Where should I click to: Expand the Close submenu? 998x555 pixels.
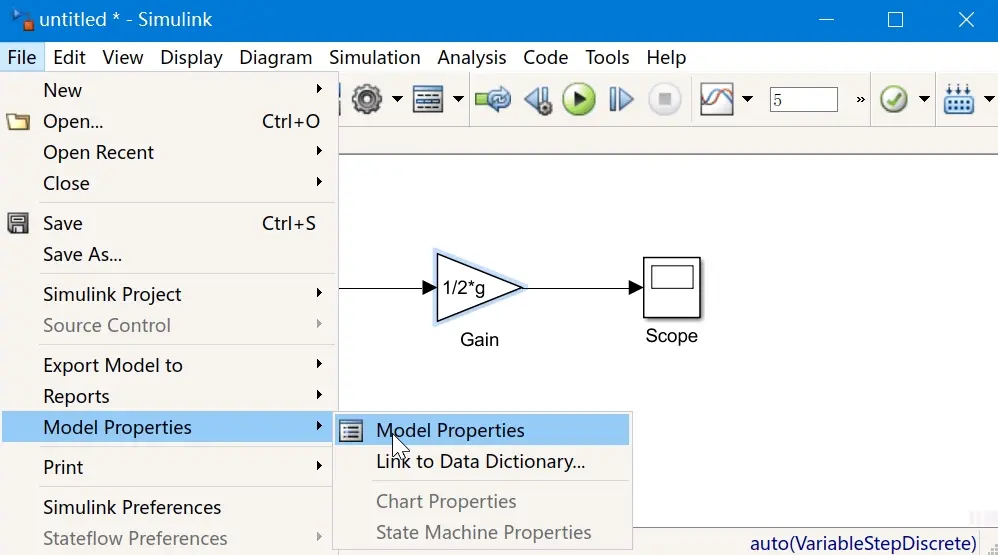169,184
